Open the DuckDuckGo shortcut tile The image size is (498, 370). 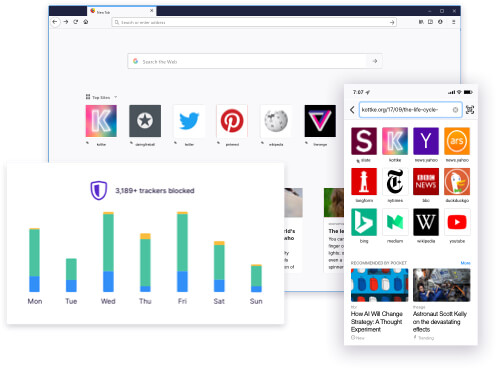pyautogui.click(x=457, y=181)
